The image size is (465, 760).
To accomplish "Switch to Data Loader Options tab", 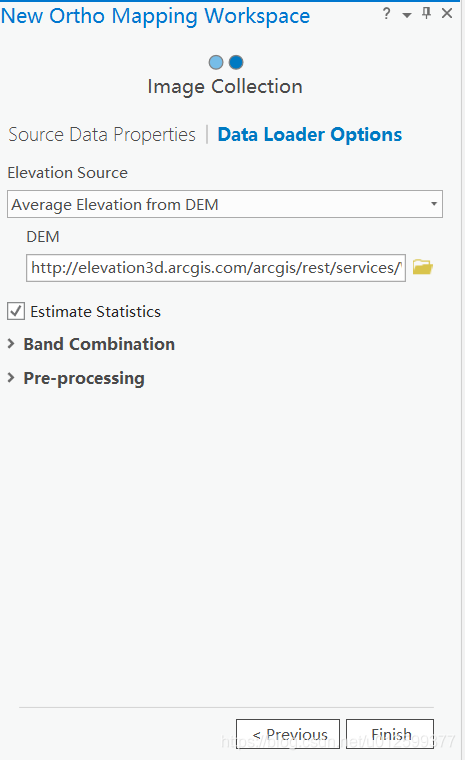I will (309, 134).
